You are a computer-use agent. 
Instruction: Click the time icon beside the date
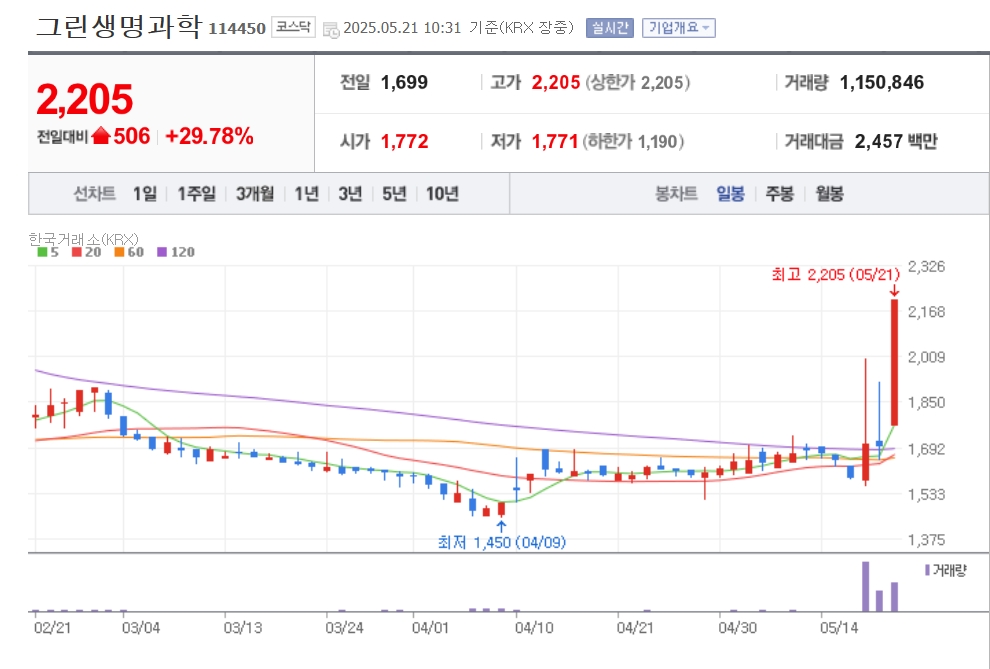pyautogui.click(x=331, y=29)
